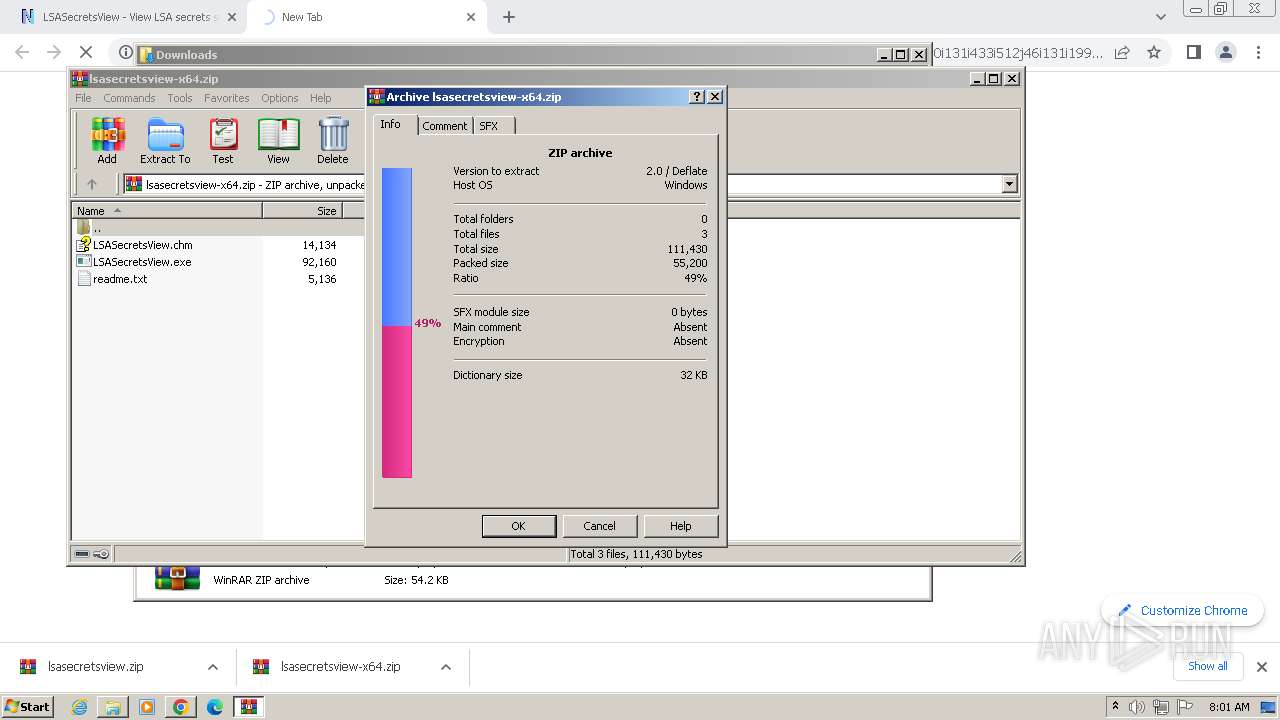Viewport: 1280px width, 720px height.
Task: Click the drive/key status bar icon
Action: coord(92,554)
